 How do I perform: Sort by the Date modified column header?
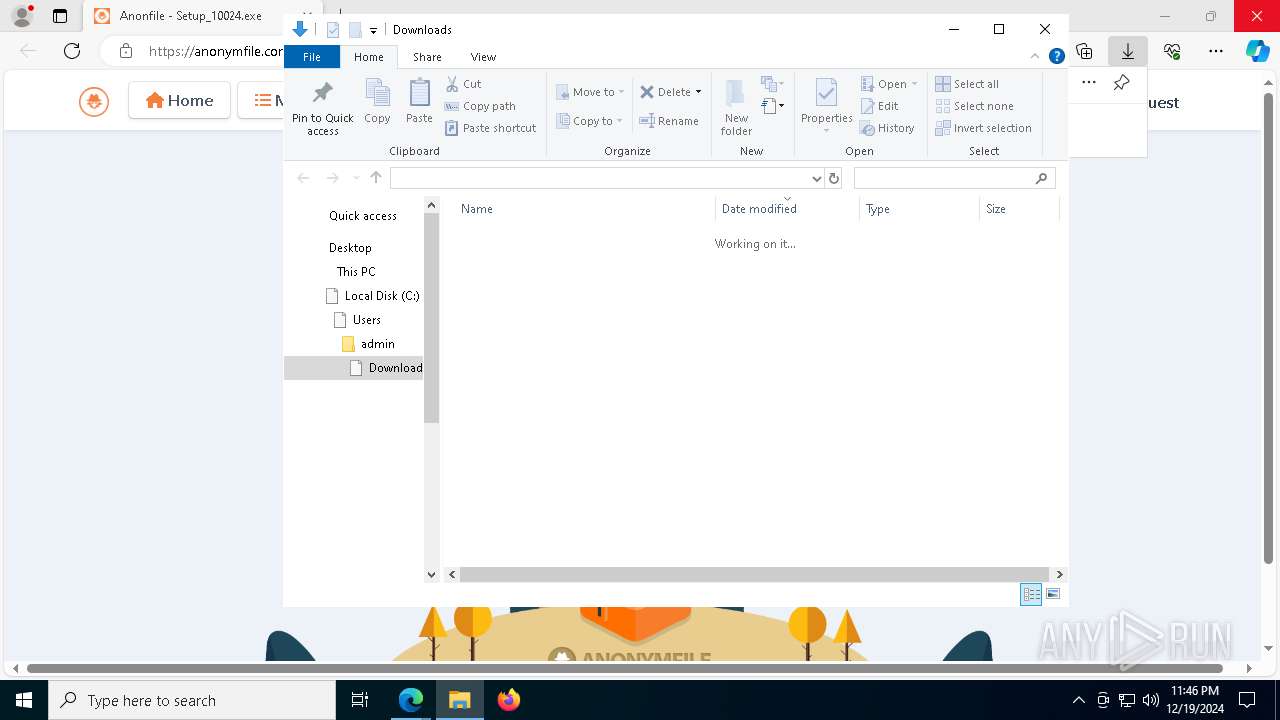787,209
